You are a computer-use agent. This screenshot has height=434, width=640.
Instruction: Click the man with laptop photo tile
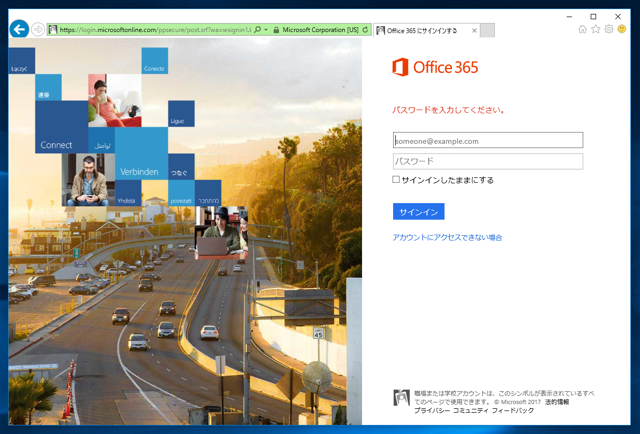(x=221, y=233)
